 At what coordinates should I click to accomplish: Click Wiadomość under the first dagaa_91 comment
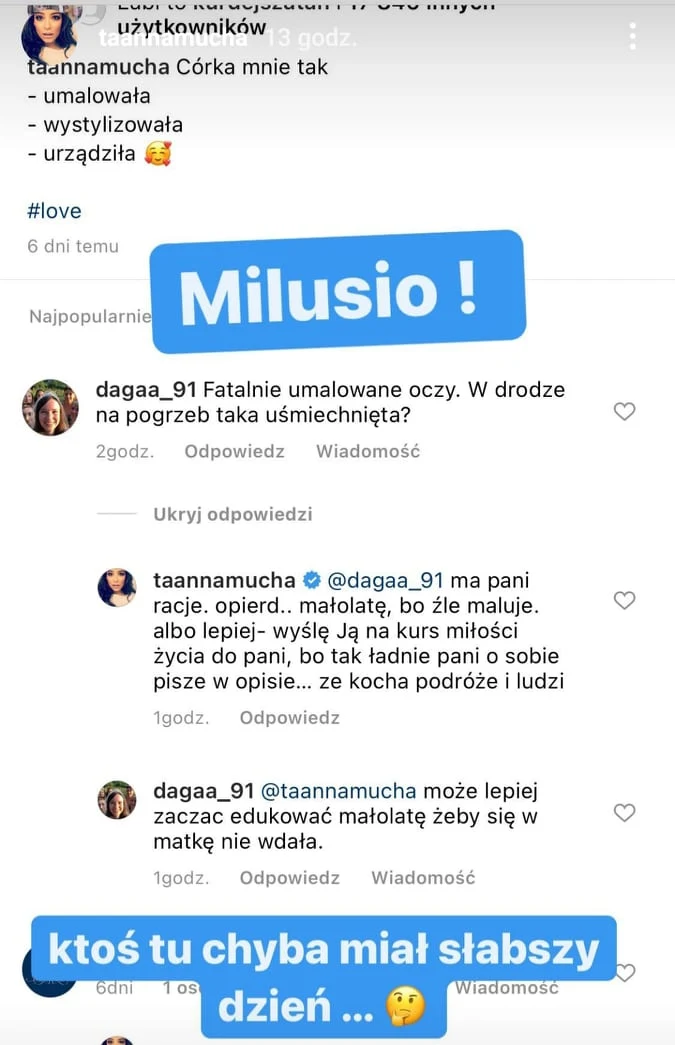pos(367,451)
